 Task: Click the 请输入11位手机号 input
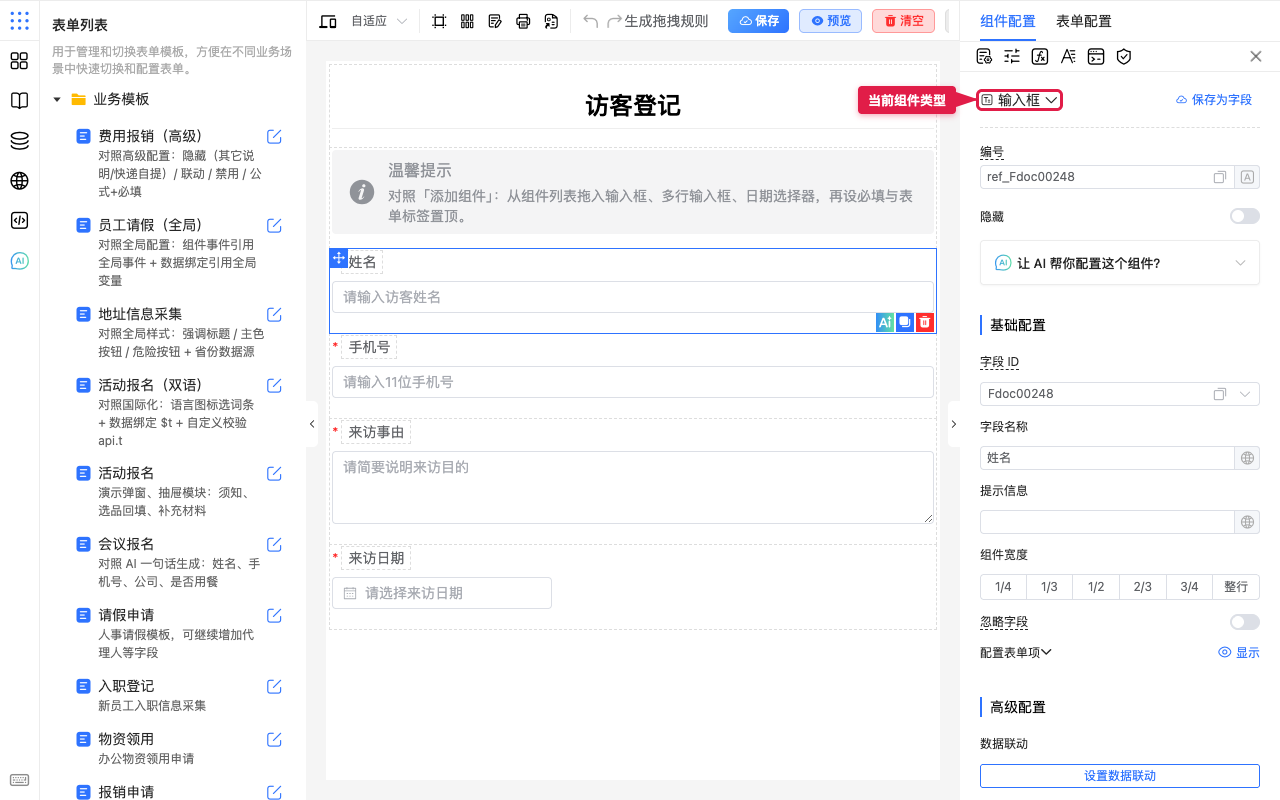pos(633,382)
